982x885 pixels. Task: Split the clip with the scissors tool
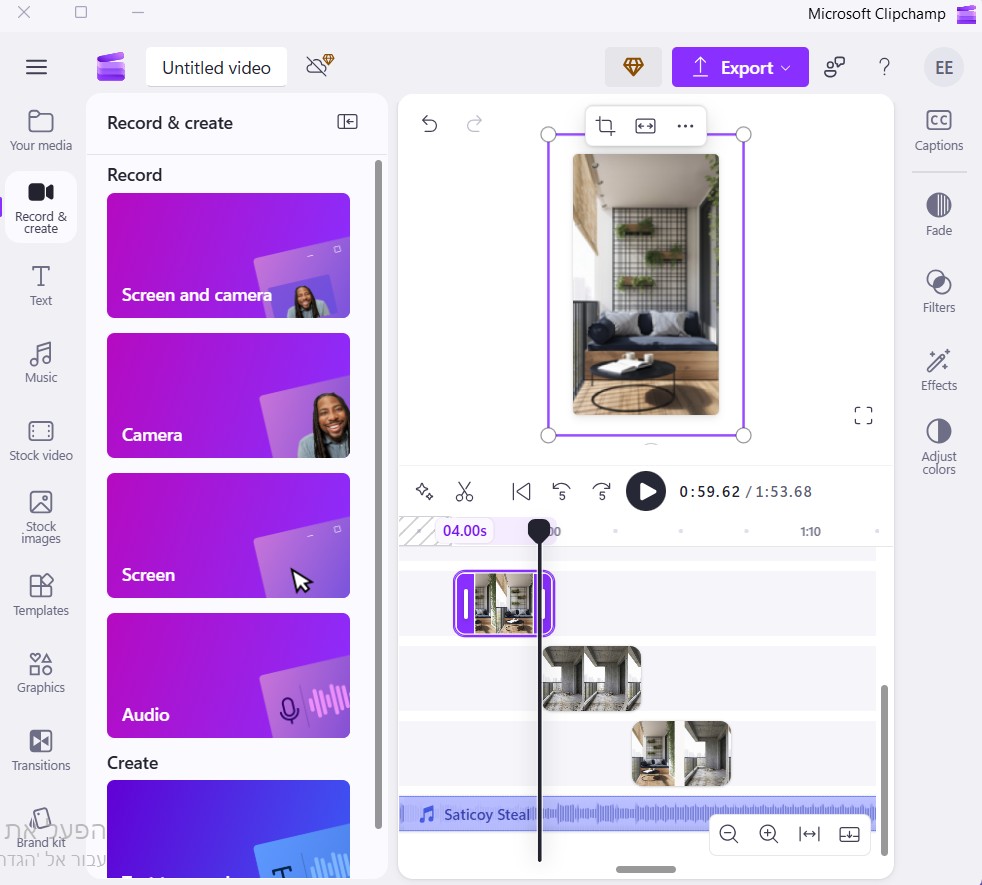coord(464,491)
